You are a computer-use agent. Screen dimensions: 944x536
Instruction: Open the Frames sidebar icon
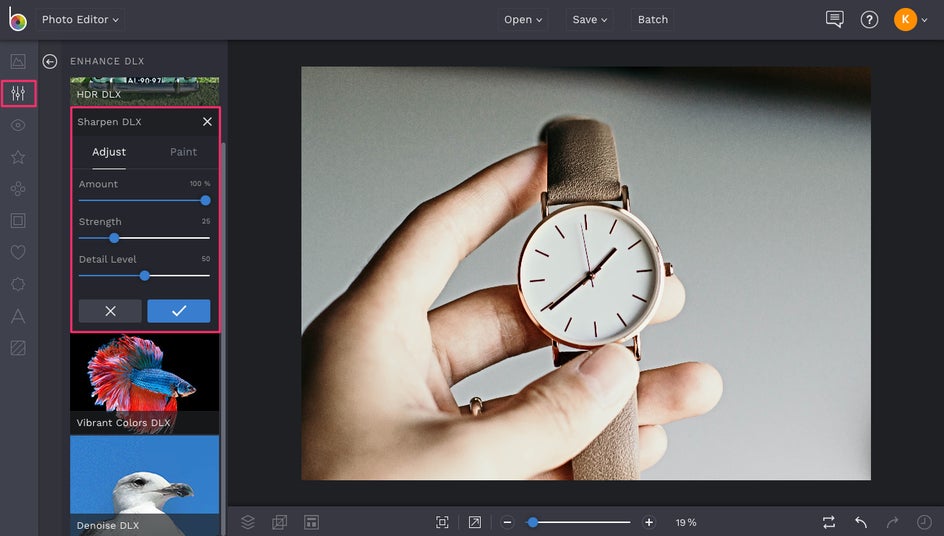tap(18, 220)
